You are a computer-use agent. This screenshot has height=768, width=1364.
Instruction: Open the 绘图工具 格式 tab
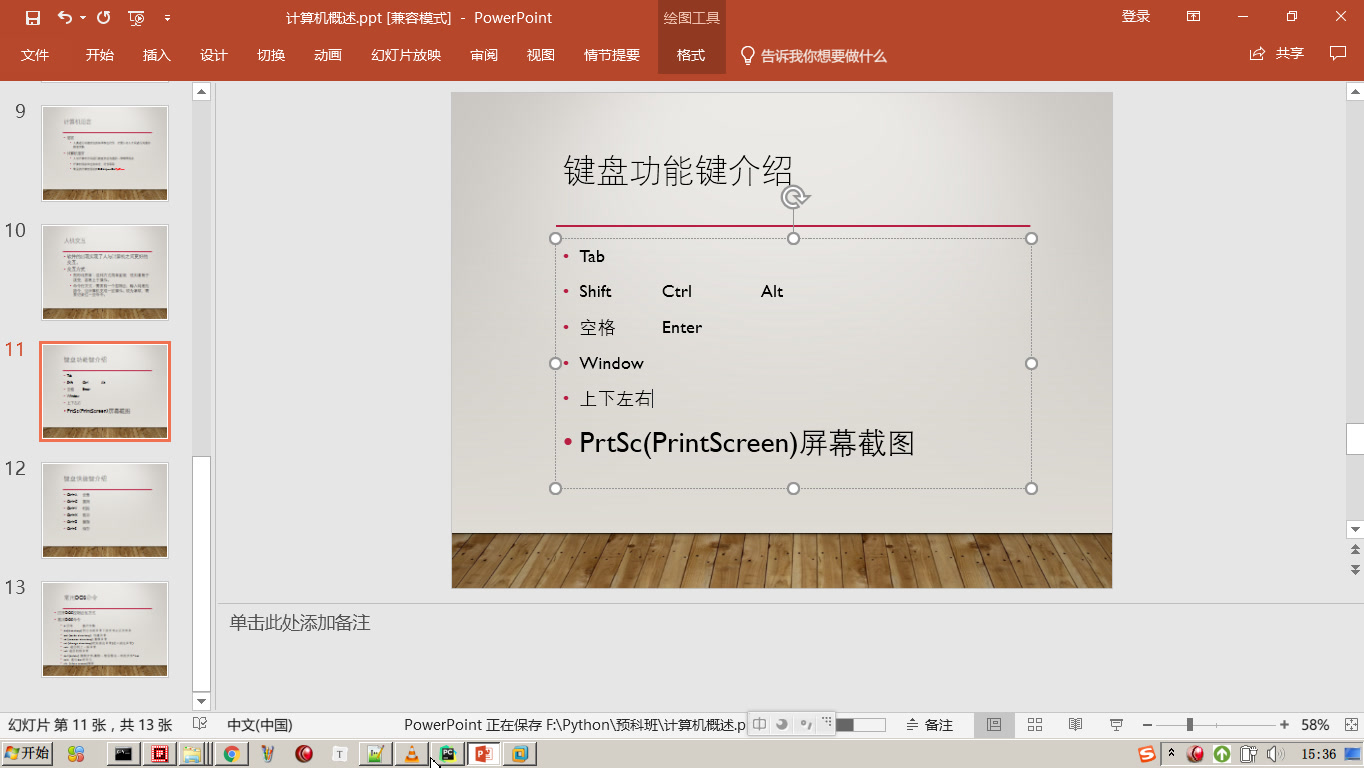click(x=691, y=55)
